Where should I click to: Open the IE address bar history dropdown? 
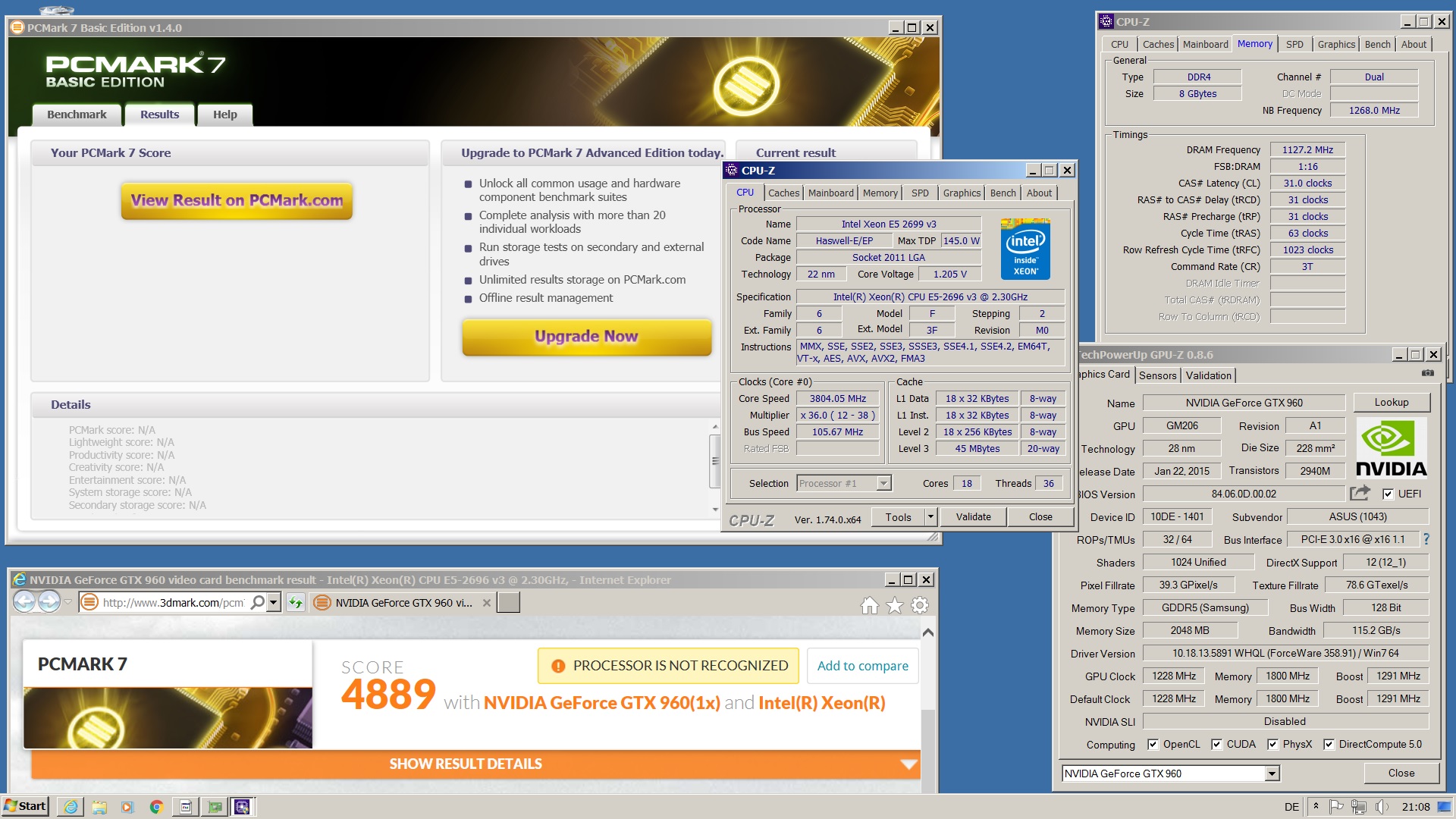point(274,602)
